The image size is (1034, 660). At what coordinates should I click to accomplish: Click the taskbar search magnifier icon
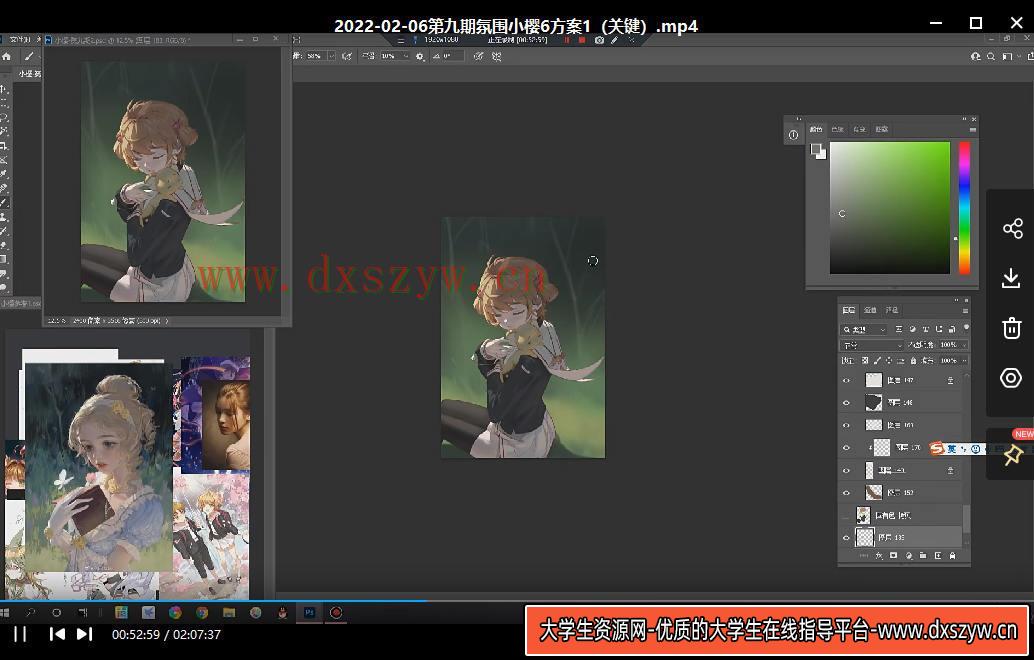pos(30,613)
